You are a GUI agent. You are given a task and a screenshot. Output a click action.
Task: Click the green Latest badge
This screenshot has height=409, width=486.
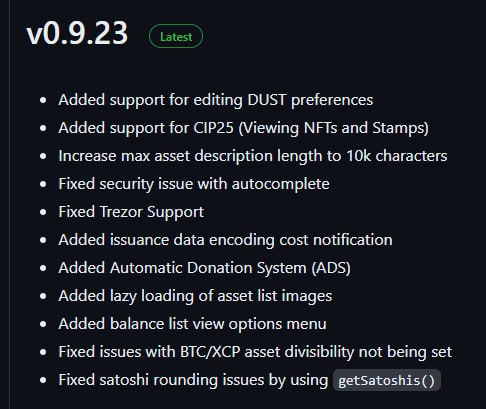[176, 36]
